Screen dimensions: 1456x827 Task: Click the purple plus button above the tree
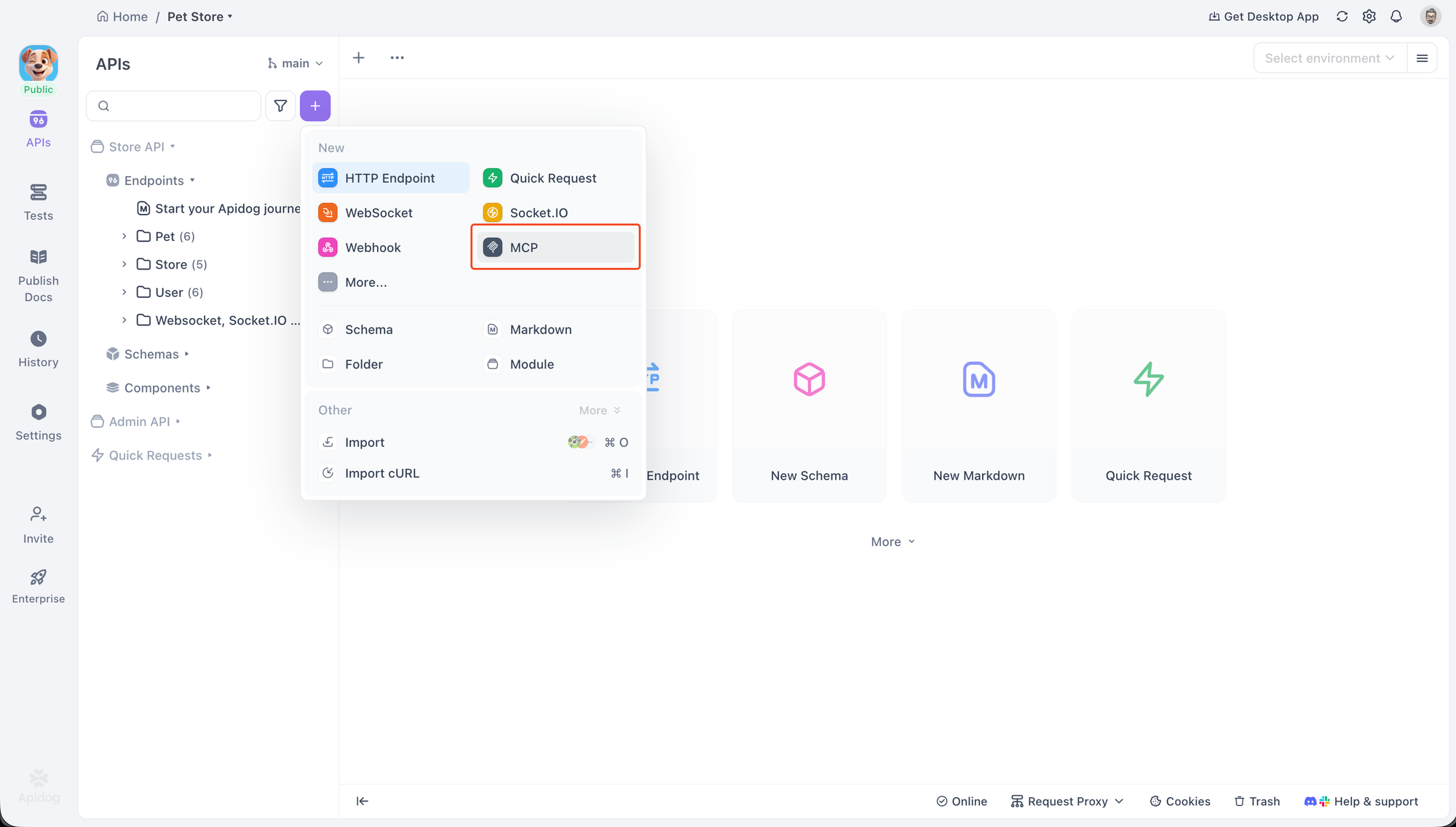pyautogui.click(x=315, y=106)
